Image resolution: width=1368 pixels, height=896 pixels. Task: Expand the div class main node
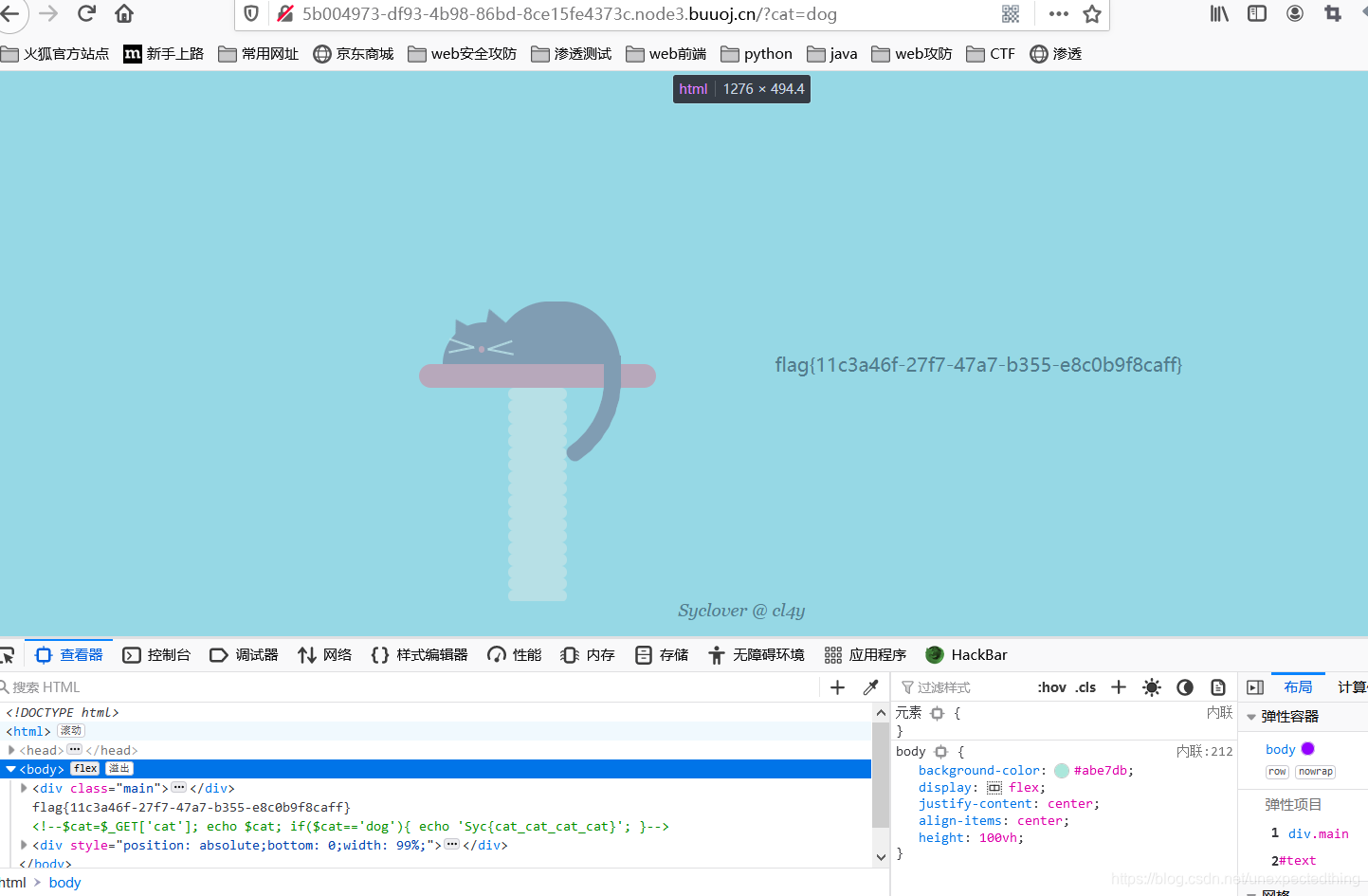[x=25, y=788]
